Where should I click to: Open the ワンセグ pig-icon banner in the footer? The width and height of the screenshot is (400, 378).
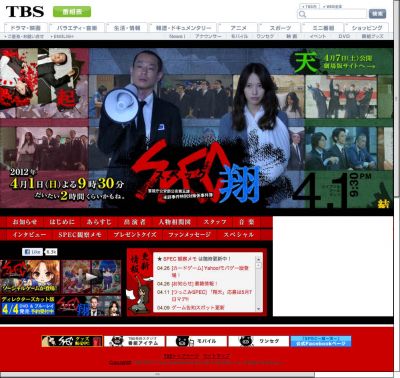(259, 341)
